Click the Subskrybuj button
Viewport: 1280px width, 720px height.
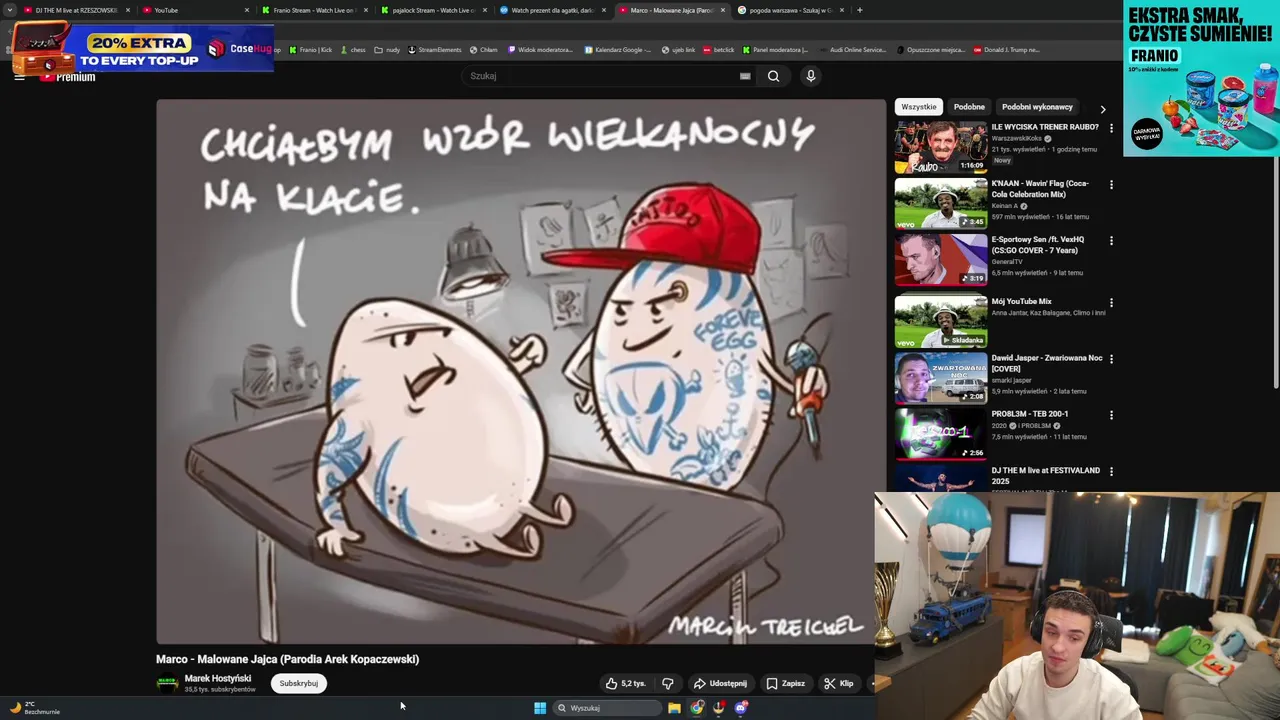tap(298, 684)
